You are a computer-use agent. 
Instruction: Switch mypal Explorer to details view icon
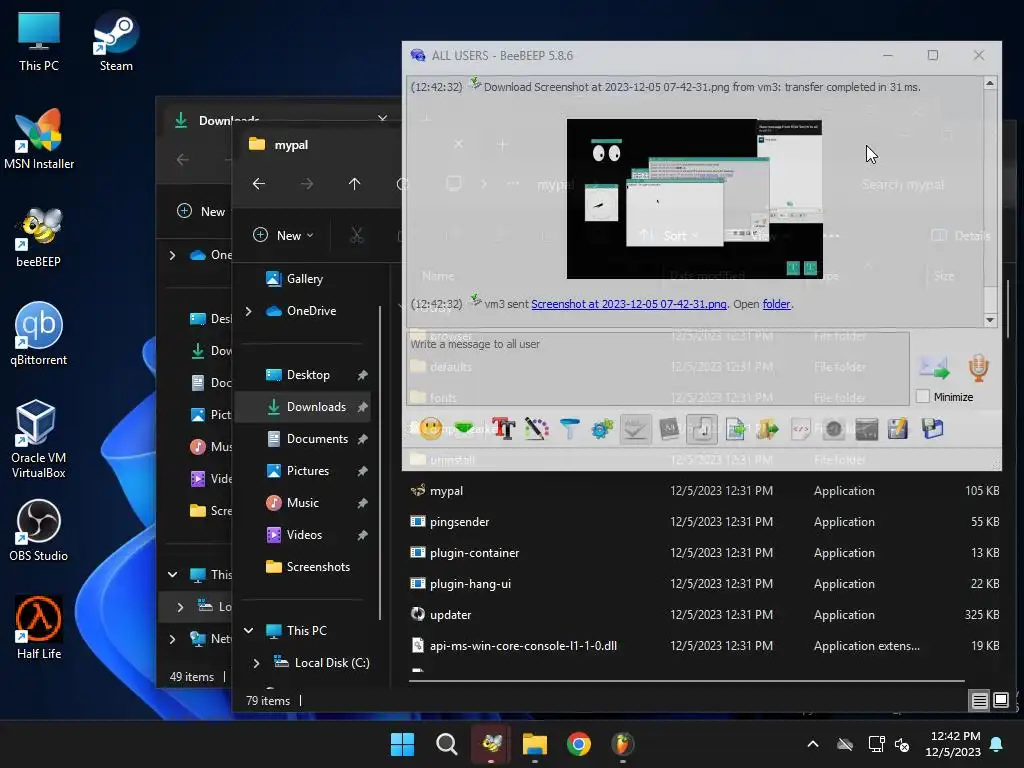click(980, 701)
